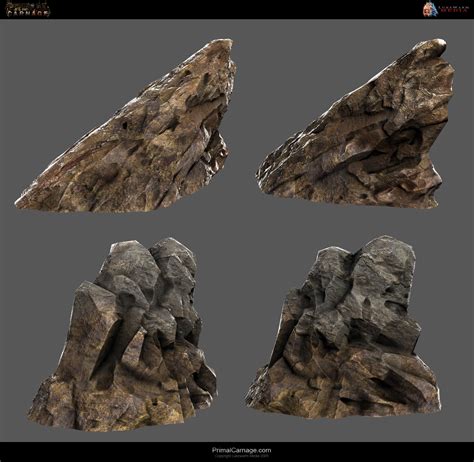Select the top-left brown slanted rock render
This screenshot has height=462, width=474.
pos(126,126)
